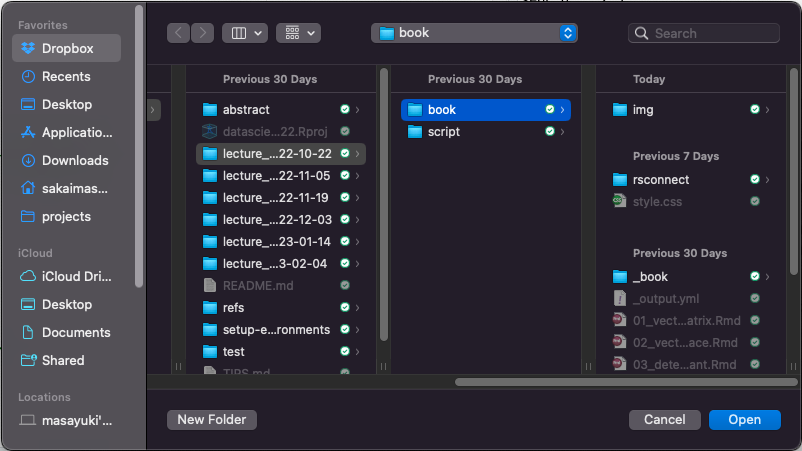Open Recents from the Favorites sidebar
The height and width of the screenshot is (451, 802).
(28, 76)
